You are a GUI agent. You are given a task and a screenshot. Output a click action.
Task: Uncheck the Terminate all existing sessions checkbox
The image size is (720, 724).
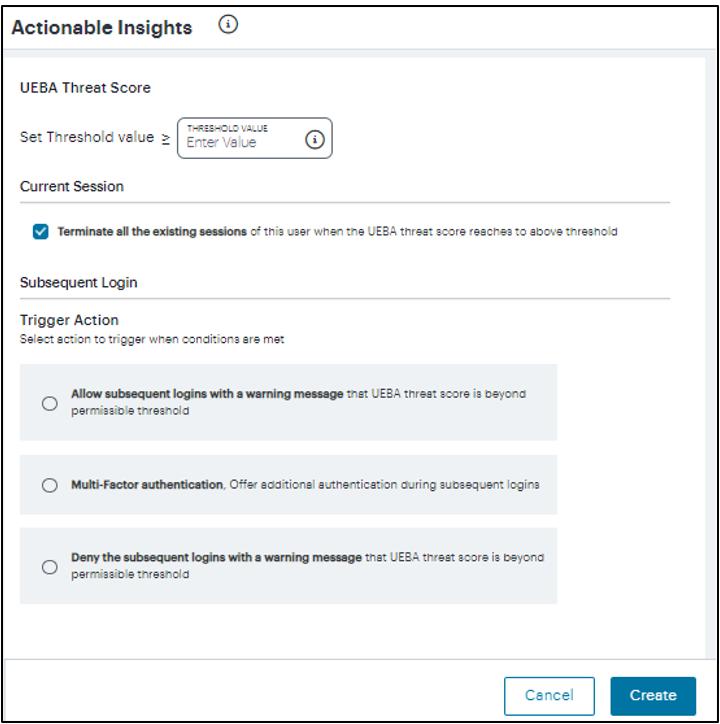(x=41, y=231)
